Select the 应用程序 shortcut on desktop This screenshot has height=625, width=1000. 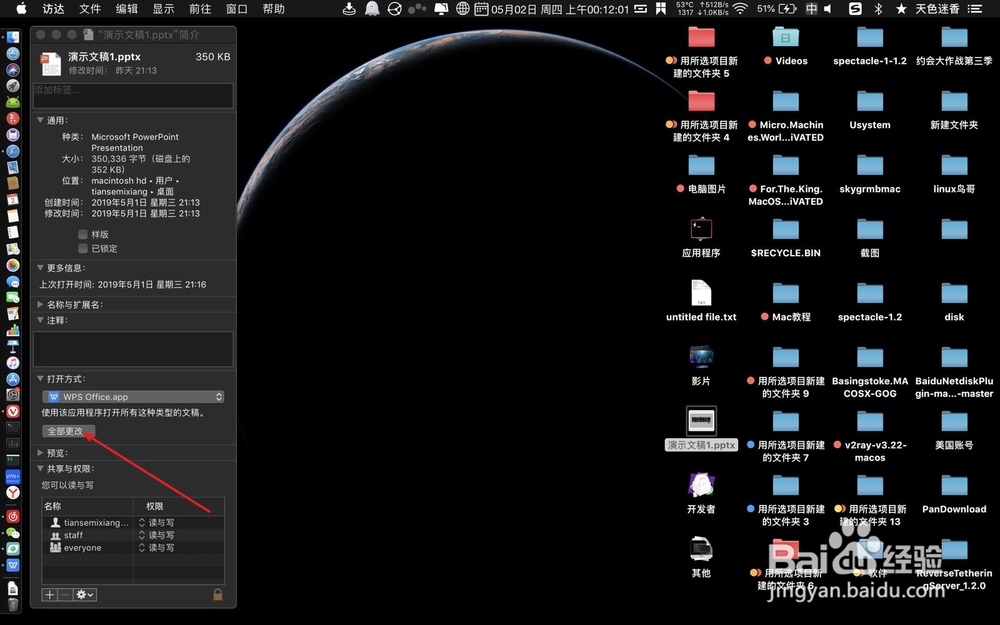701,237
